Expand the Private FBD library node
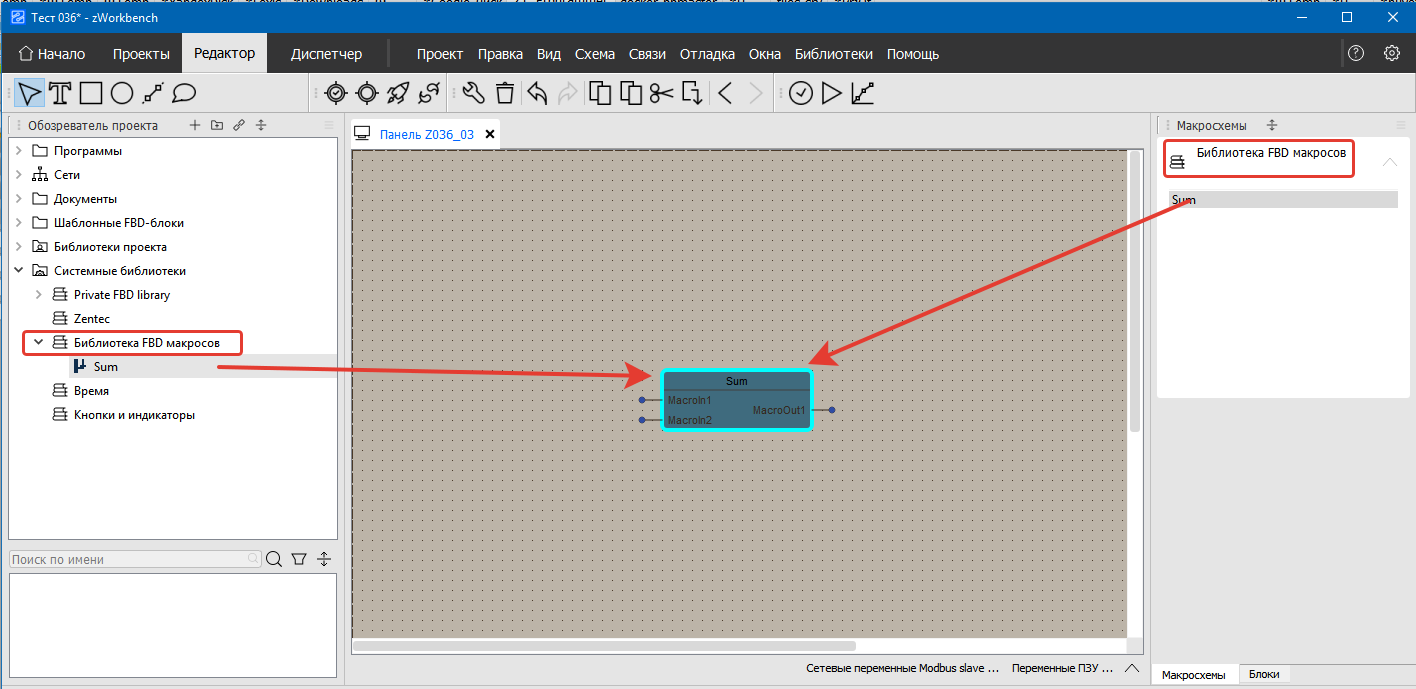Viewport: 1416px width, 689px height. pyautogui.click(x=38, y=295)
